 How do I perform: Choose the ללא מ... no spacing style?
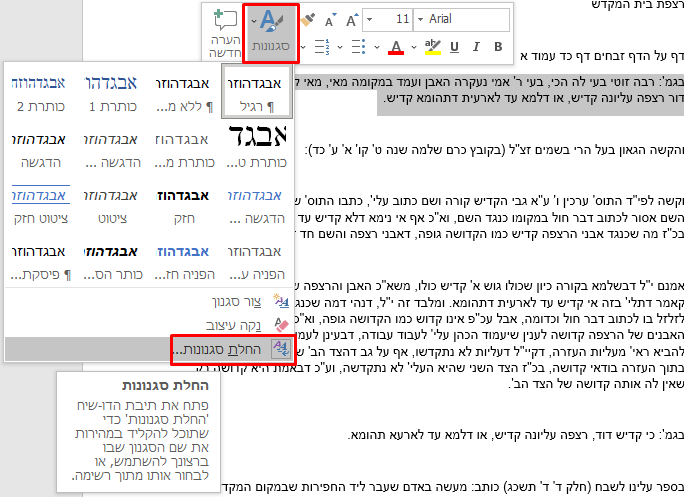coord(184,93)
